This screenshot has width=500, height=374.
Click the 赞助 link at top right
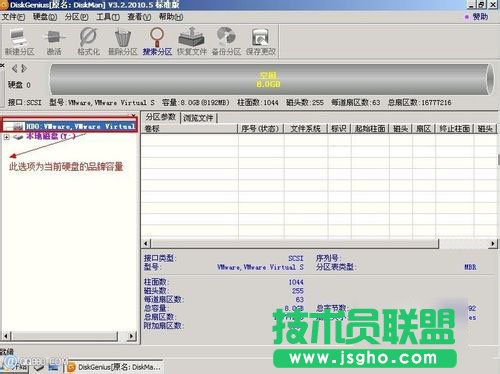pyautogui.click(x=480, y=17)
